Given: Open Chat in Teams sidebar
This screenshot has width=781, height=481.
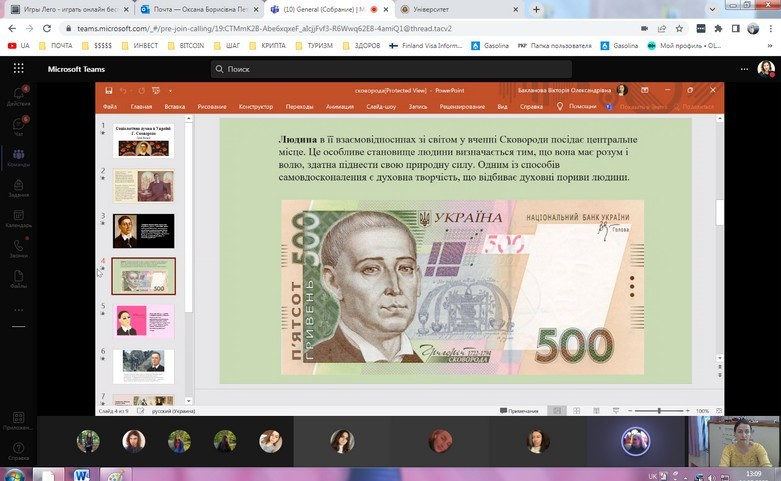Looking at the screenshot, I should [x=18, y=126].
